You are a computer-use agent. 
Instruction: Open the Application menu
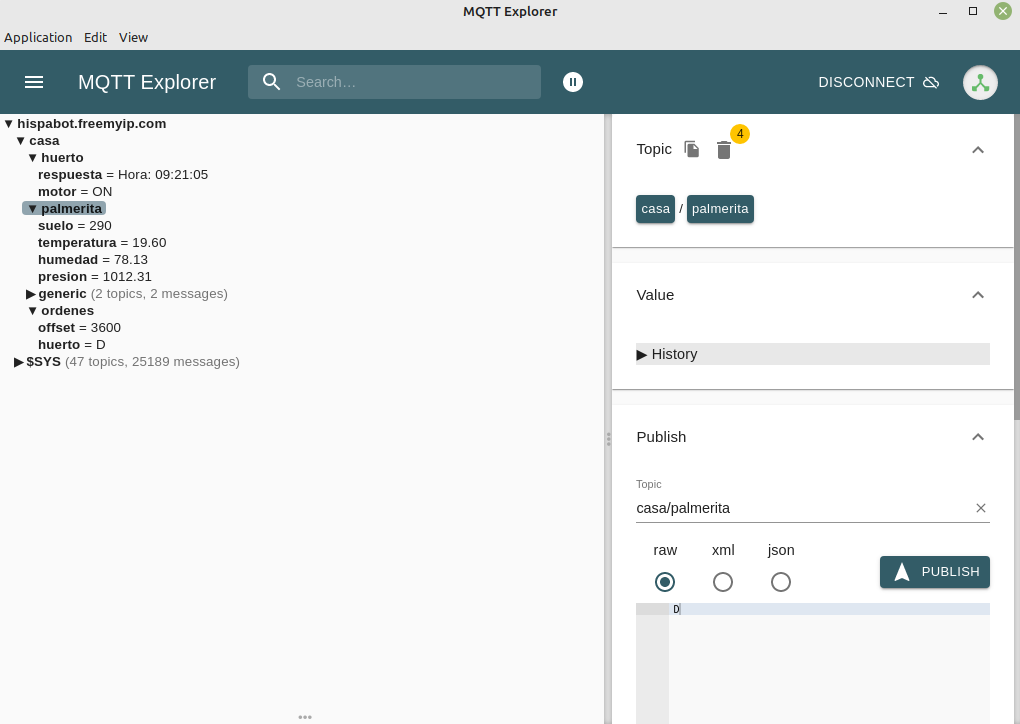pyautogui.click(x=38, y=37)
